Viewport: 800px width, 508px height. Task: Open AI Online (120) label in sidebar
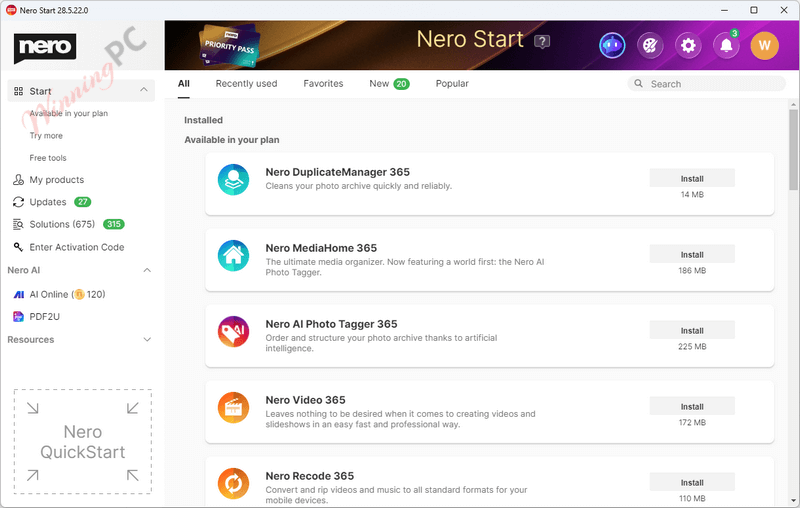pyautogui.click(x=67, y=294)
